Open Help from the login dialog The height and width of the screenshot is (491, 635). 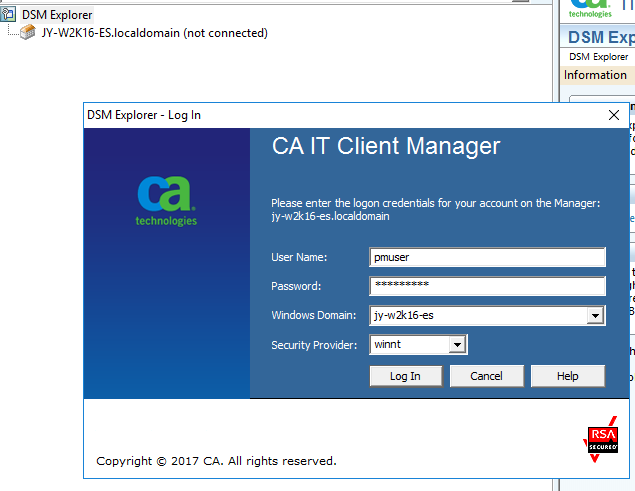click(x=568, y=376)
